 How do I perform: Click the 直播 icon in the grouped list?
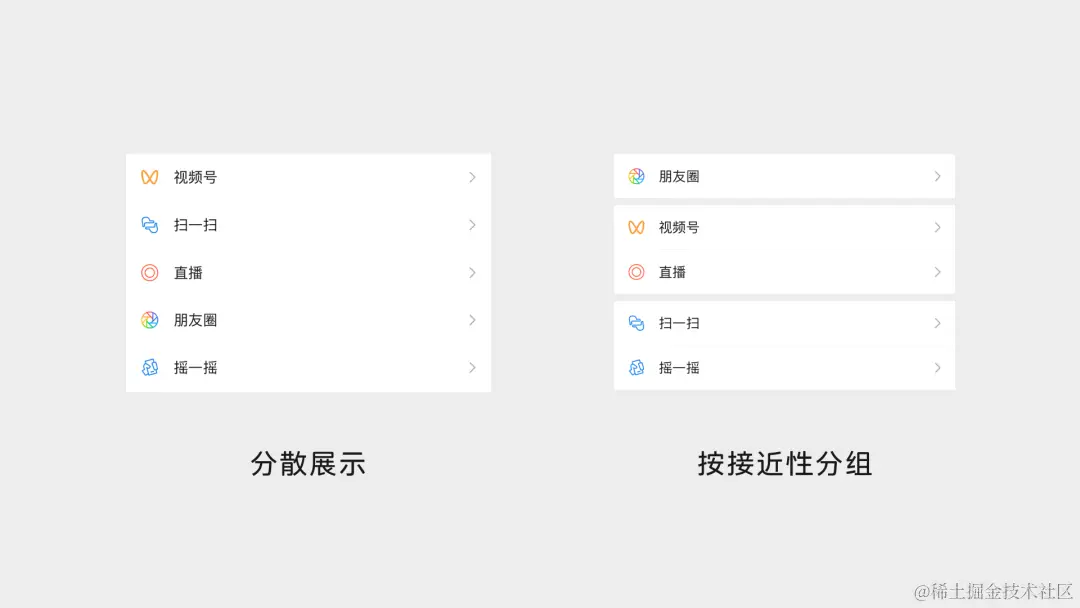[636, 272]
